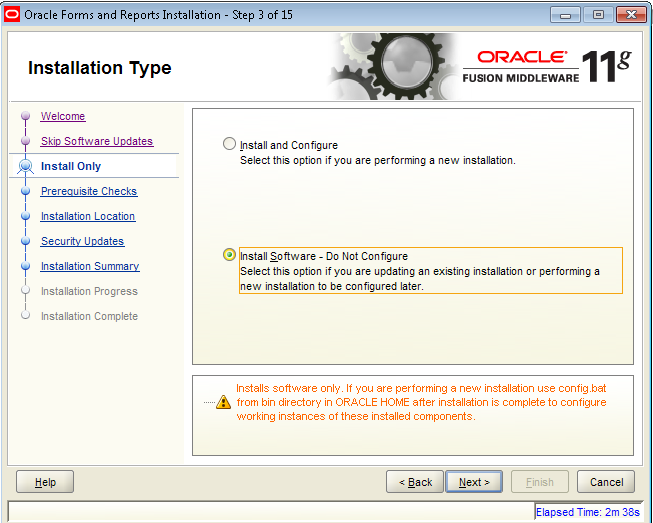Open the Help button
The height and width of the screenshot is (523, 653).
[x=45, y=482]
